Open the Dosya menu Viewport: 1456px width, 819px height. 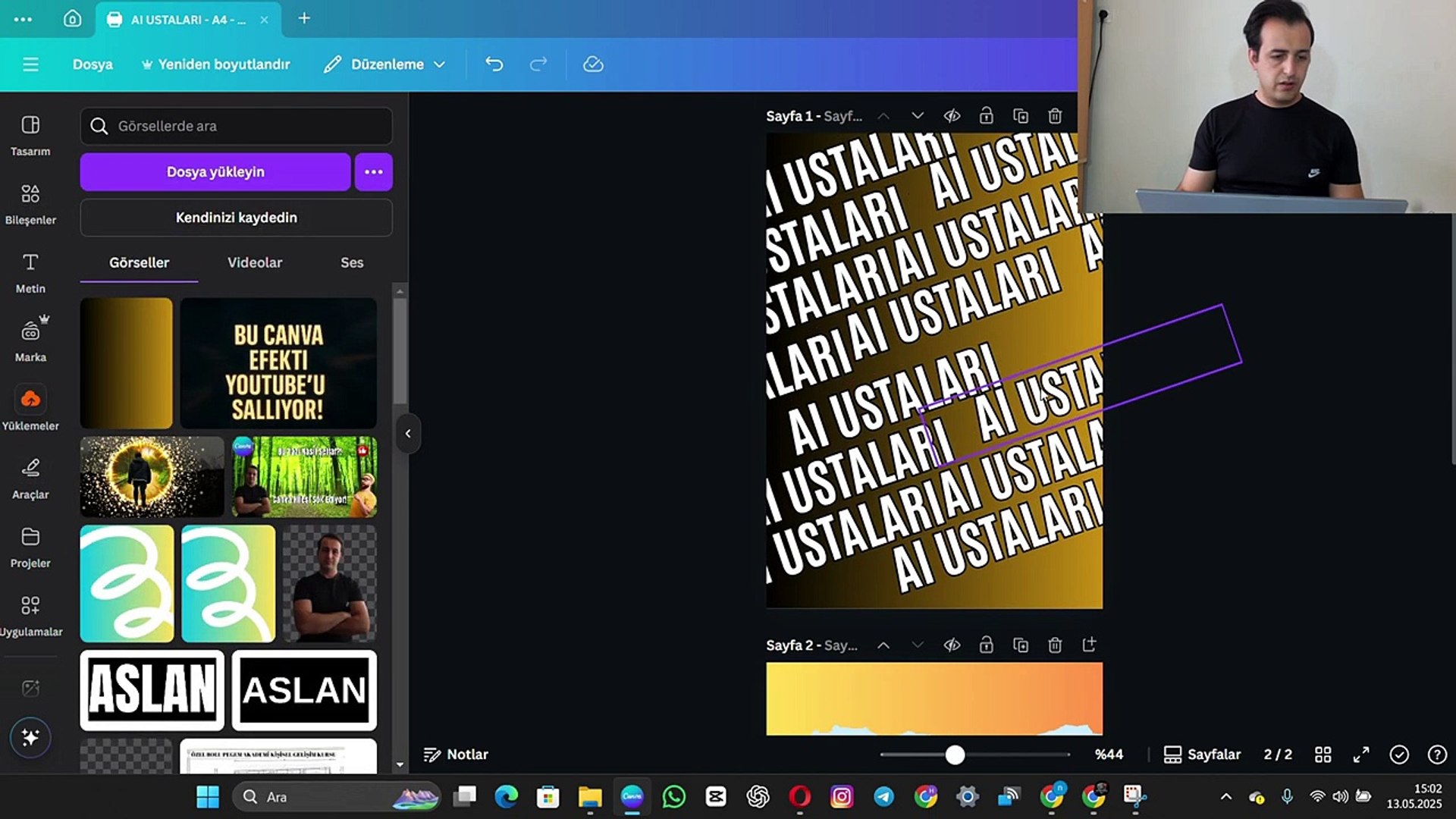tap(92, 64)
